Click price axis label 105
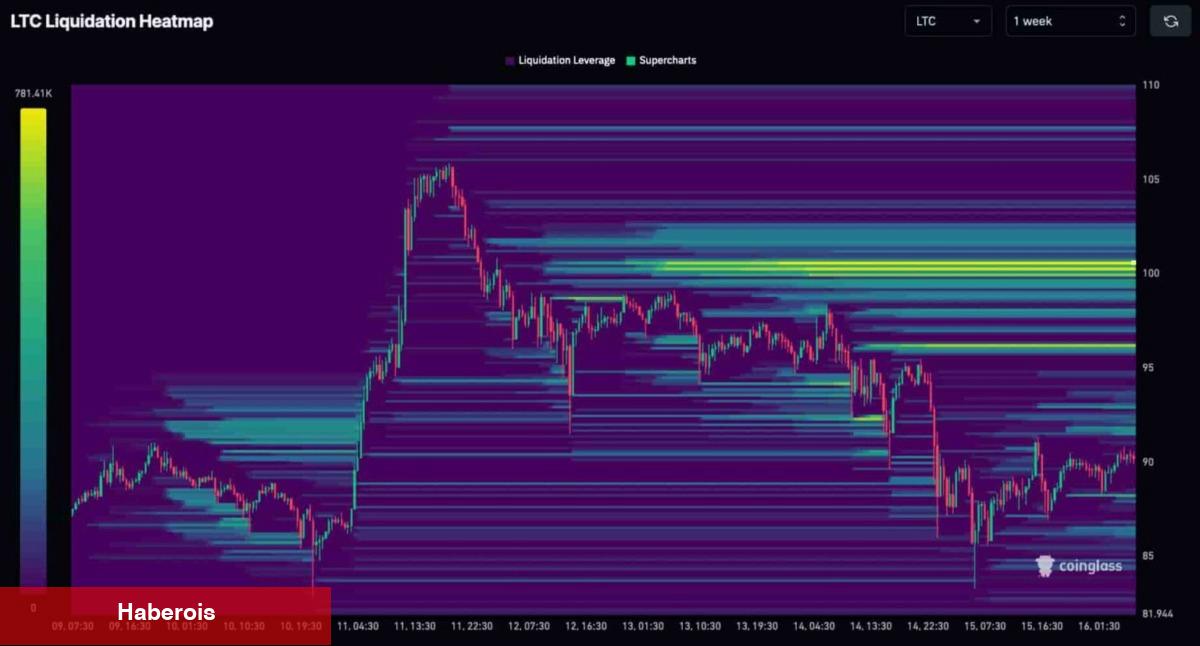 click(x=1151, y=179)
